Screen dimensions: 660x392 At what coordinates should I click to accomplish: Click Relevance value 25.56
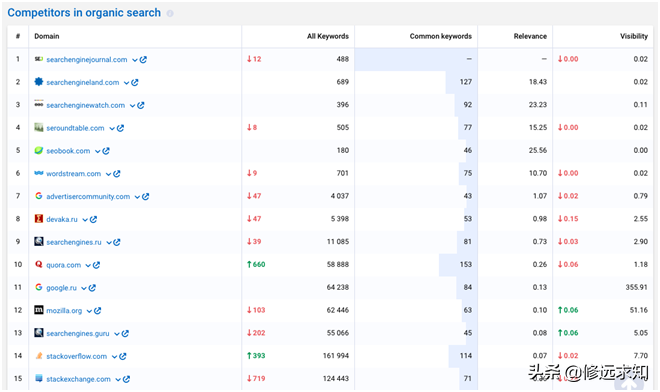(x=538, y=150)
